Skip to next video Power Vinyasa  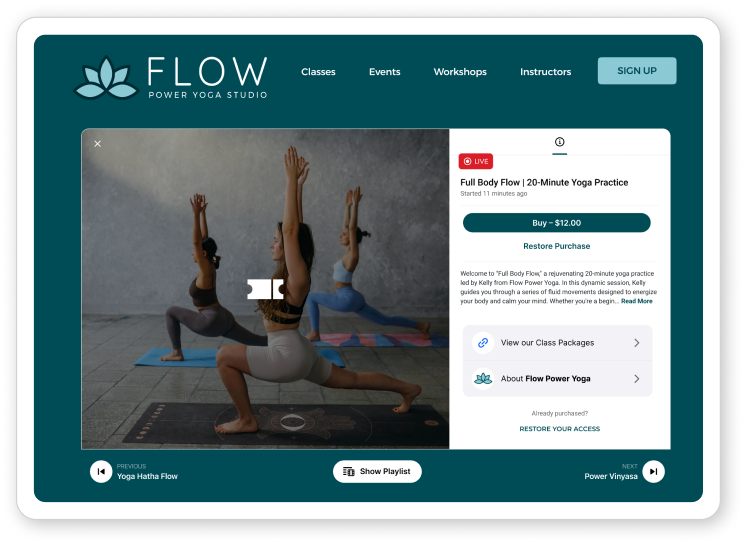(654, 471)
